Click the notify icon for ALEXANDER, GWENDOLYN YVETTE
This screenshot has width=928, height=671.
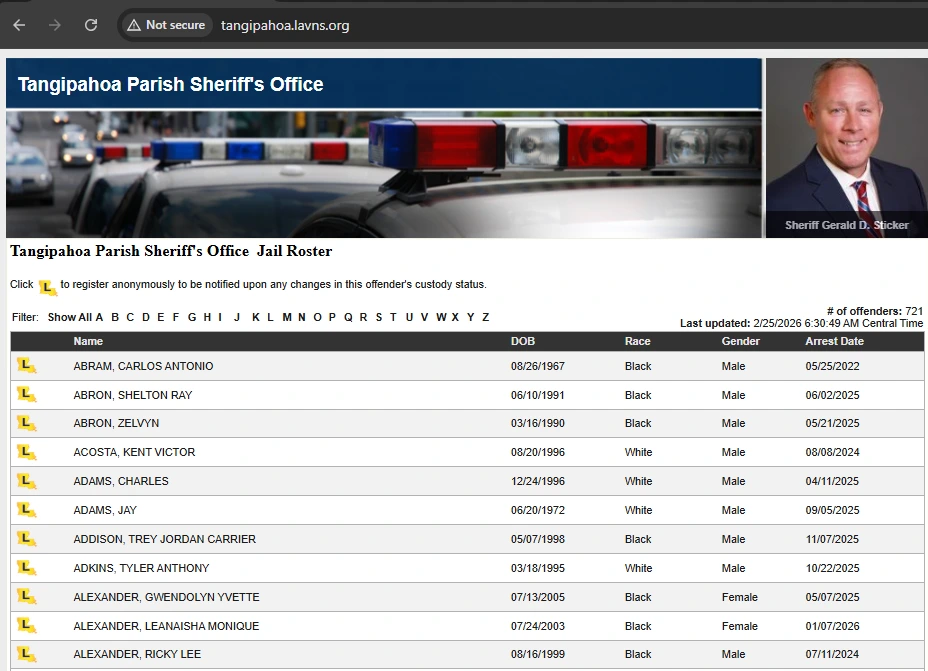coord(27,596)
